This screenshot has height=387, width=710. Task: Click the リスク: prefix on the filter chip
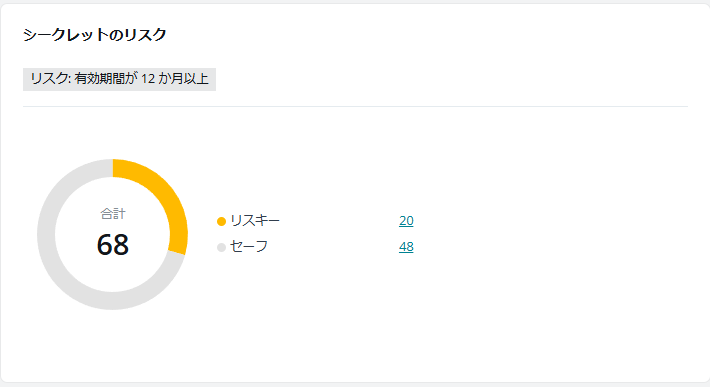click(51, 79)
